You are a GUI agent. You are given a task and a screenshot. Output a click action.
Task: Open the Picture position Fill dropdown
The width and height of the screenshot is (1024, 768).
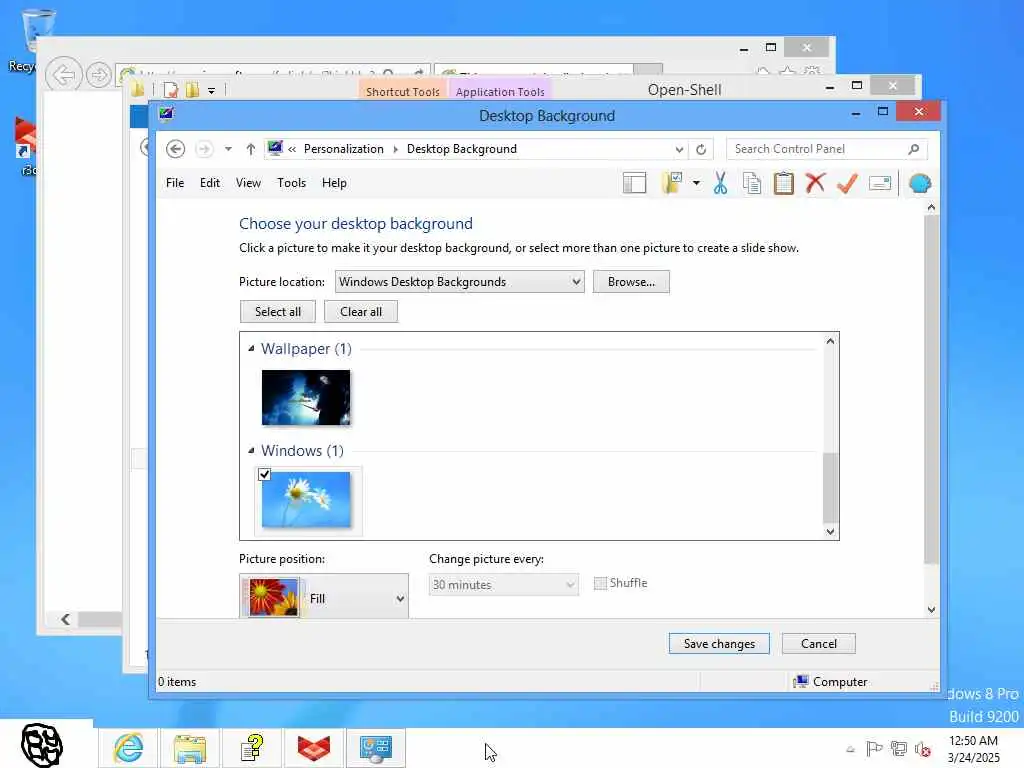pyautogui.click(x=324, y=598)
